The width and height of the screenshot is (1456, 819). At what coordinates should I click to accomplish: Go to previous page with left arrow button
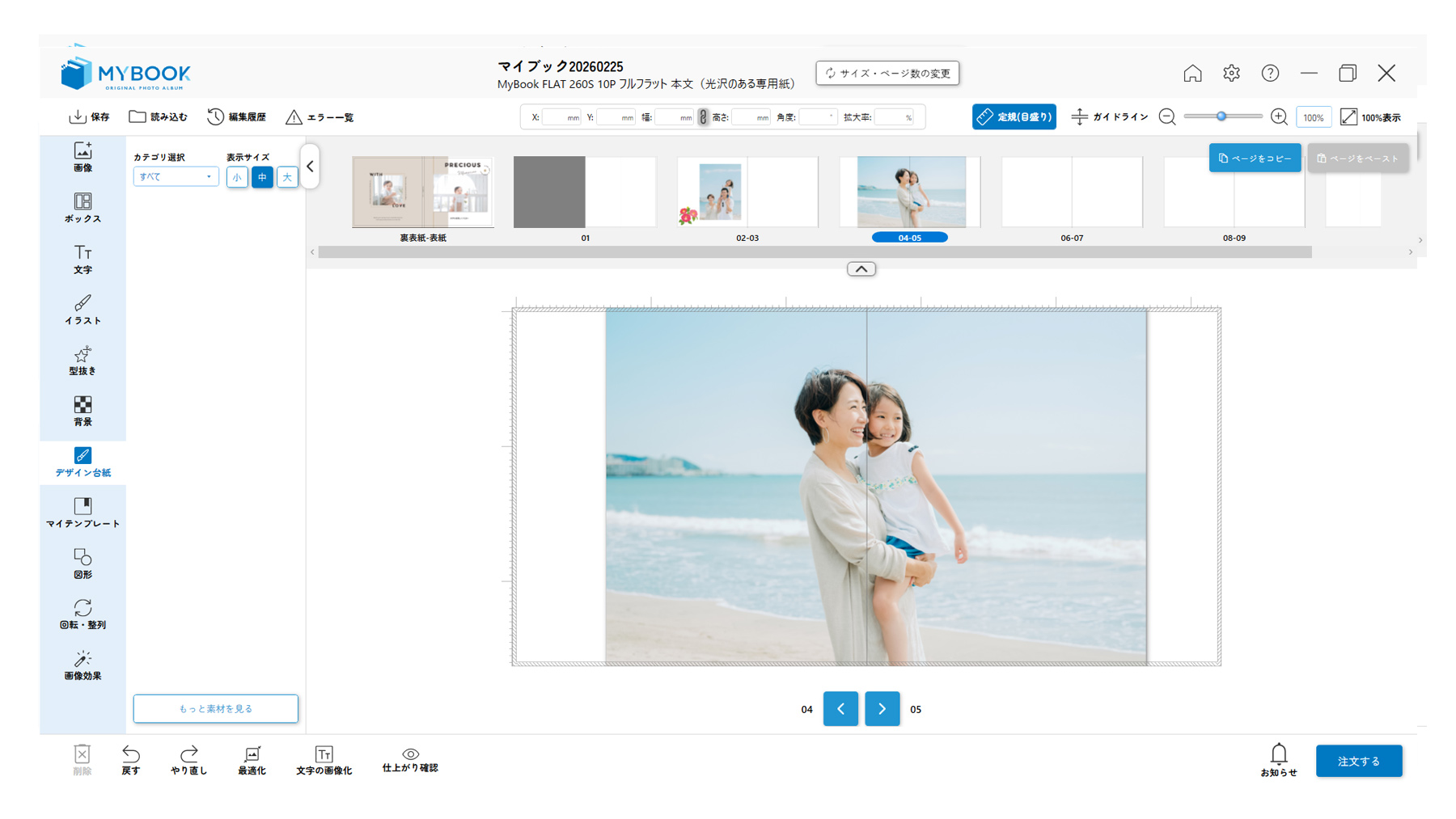click(840, 709)
